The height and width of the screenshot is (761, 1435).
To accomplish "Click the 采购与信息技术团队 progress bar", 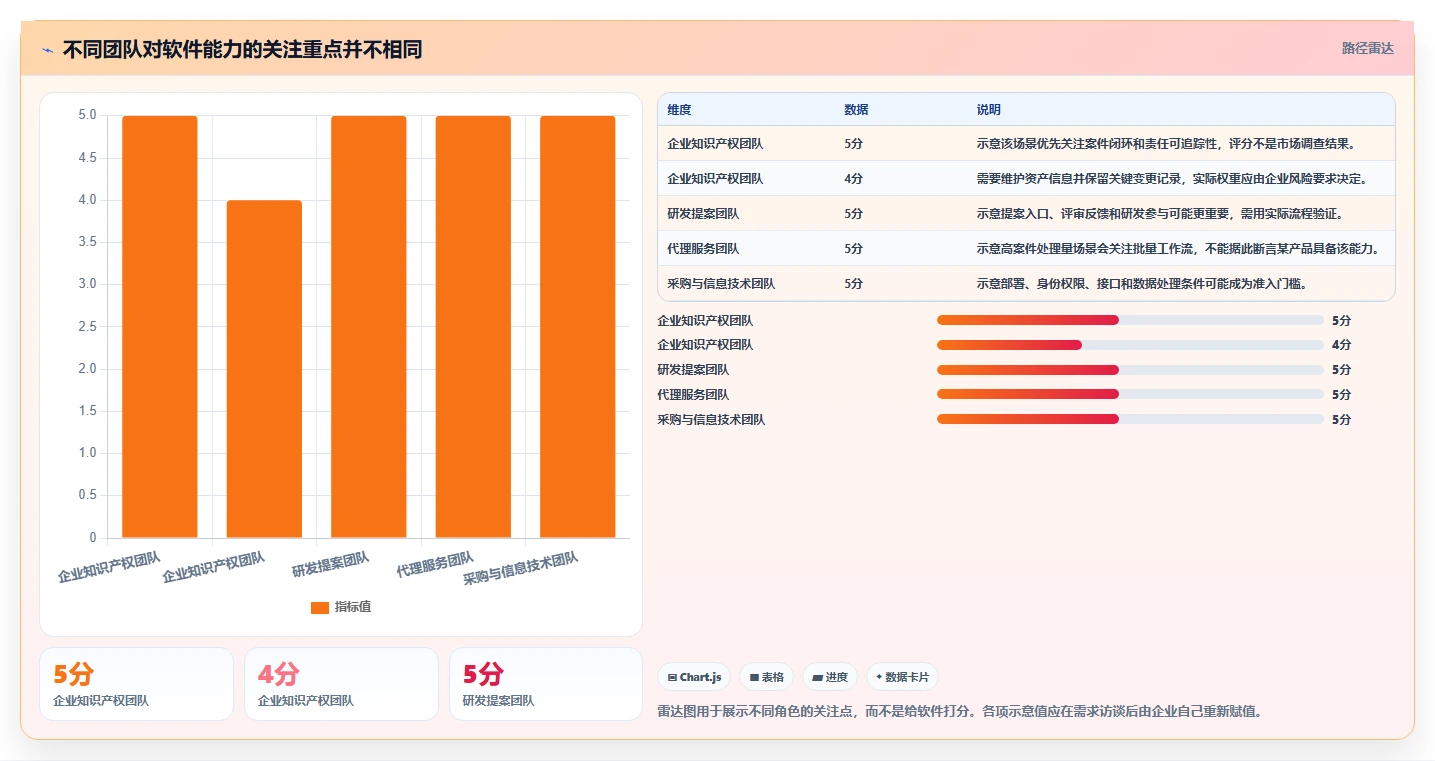I will 1130,420.
